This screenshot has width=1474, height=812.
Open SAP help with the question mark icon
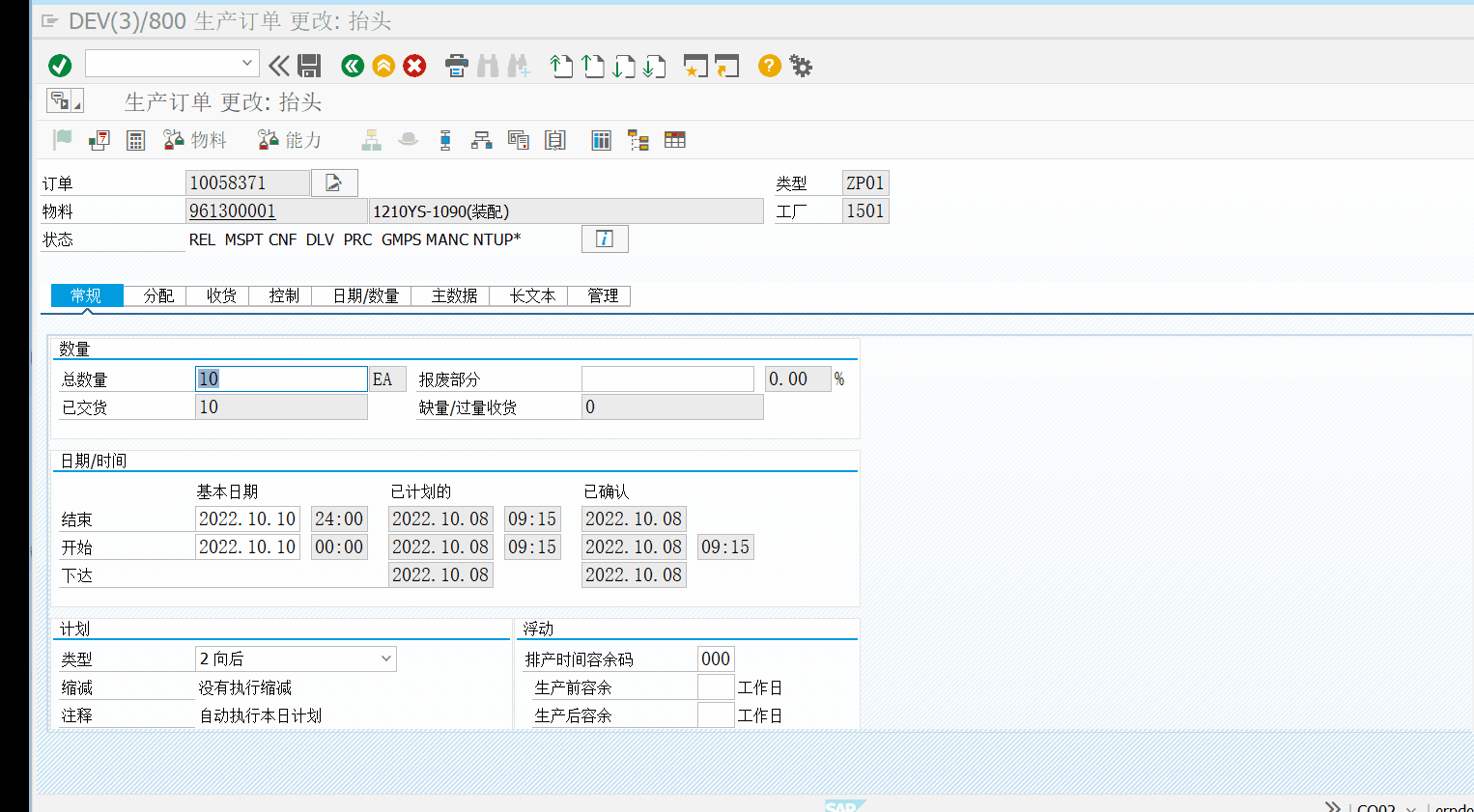pos(768,66)
